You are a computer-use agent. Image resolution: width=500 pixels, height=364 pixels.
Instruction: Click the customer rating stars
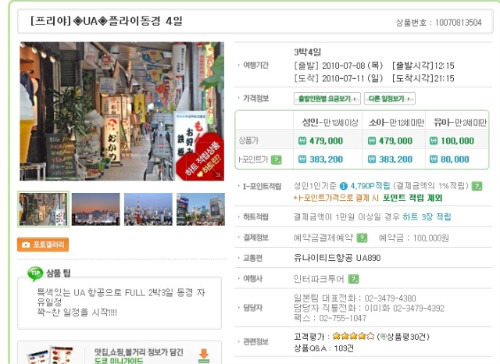pyautogui.click(x=353, y=336)
